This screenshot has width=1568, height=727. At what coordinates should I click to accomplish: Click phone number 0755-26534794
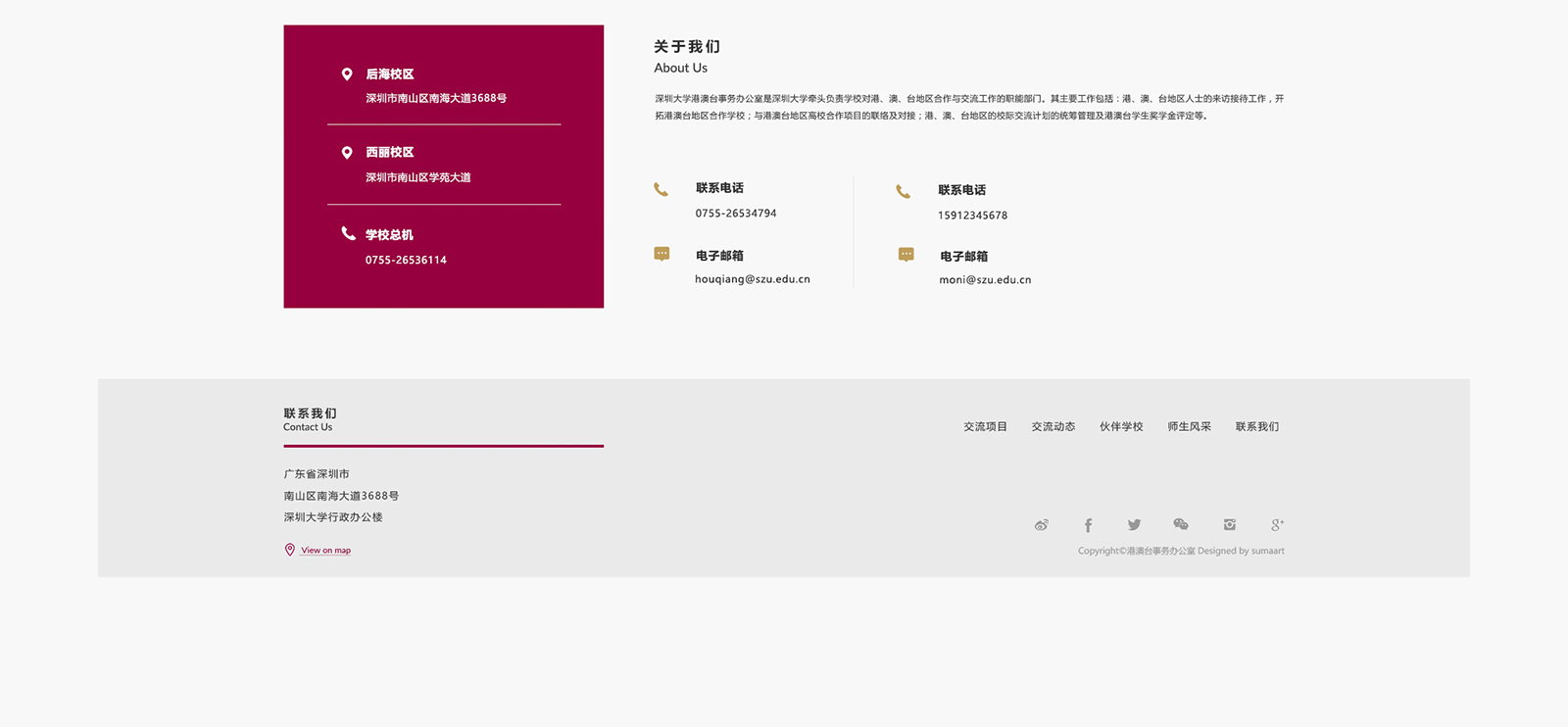point(736,214)
